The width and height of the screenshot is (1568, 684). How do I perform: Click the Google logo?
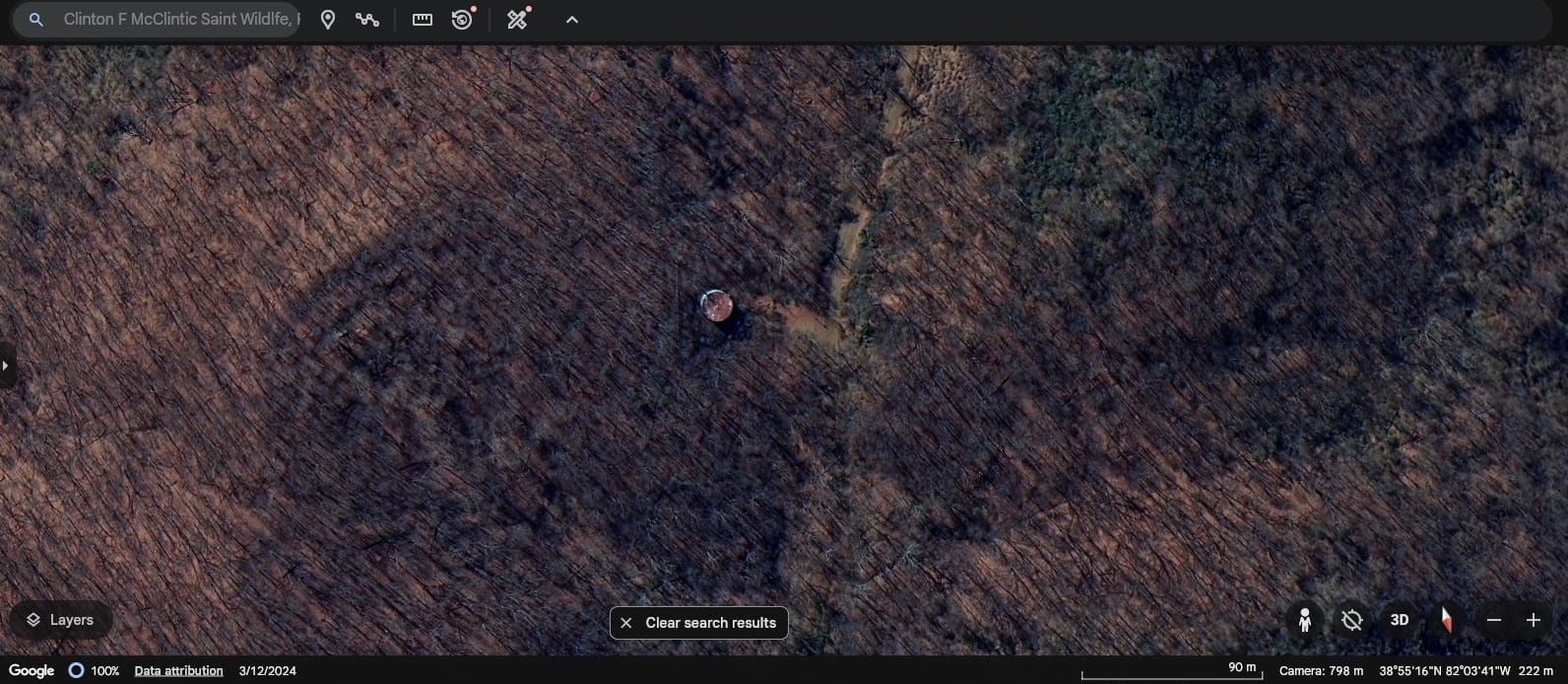(32, 670)
